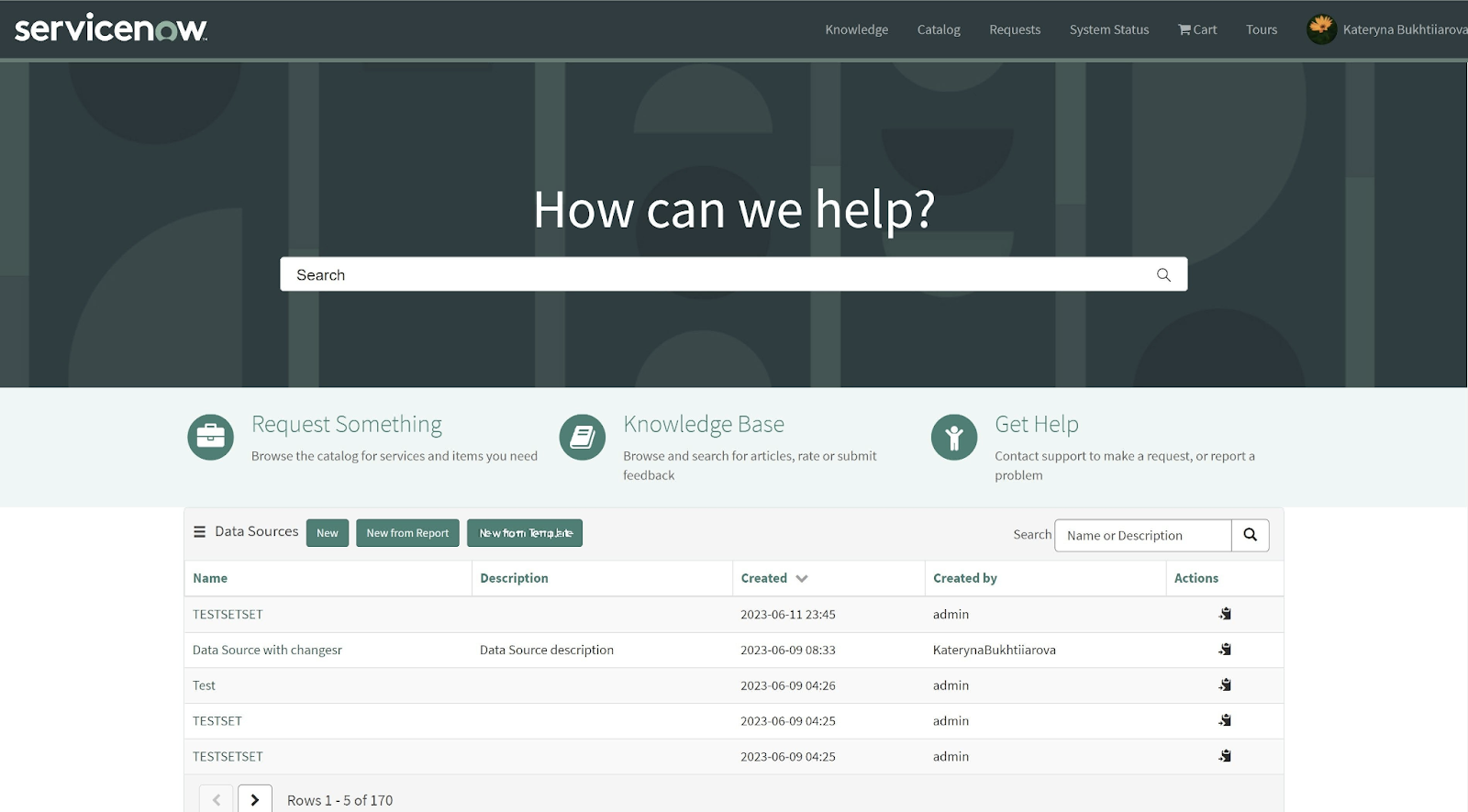Click action icon for TESTSETSET 04:25 row

click(1225, 756)
